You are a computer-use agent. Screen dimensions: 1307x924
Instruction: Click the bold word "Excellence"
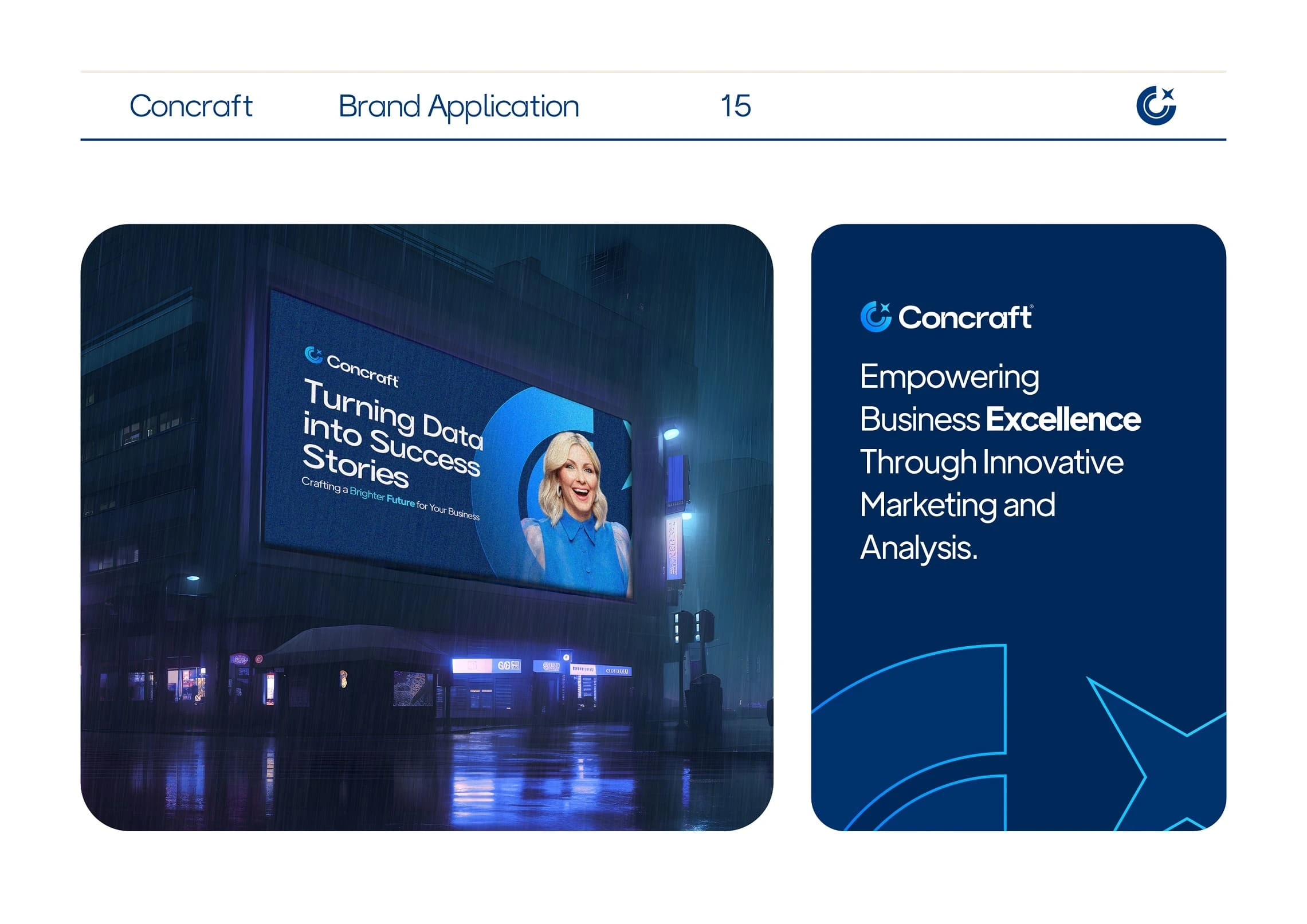(1063, 419)
